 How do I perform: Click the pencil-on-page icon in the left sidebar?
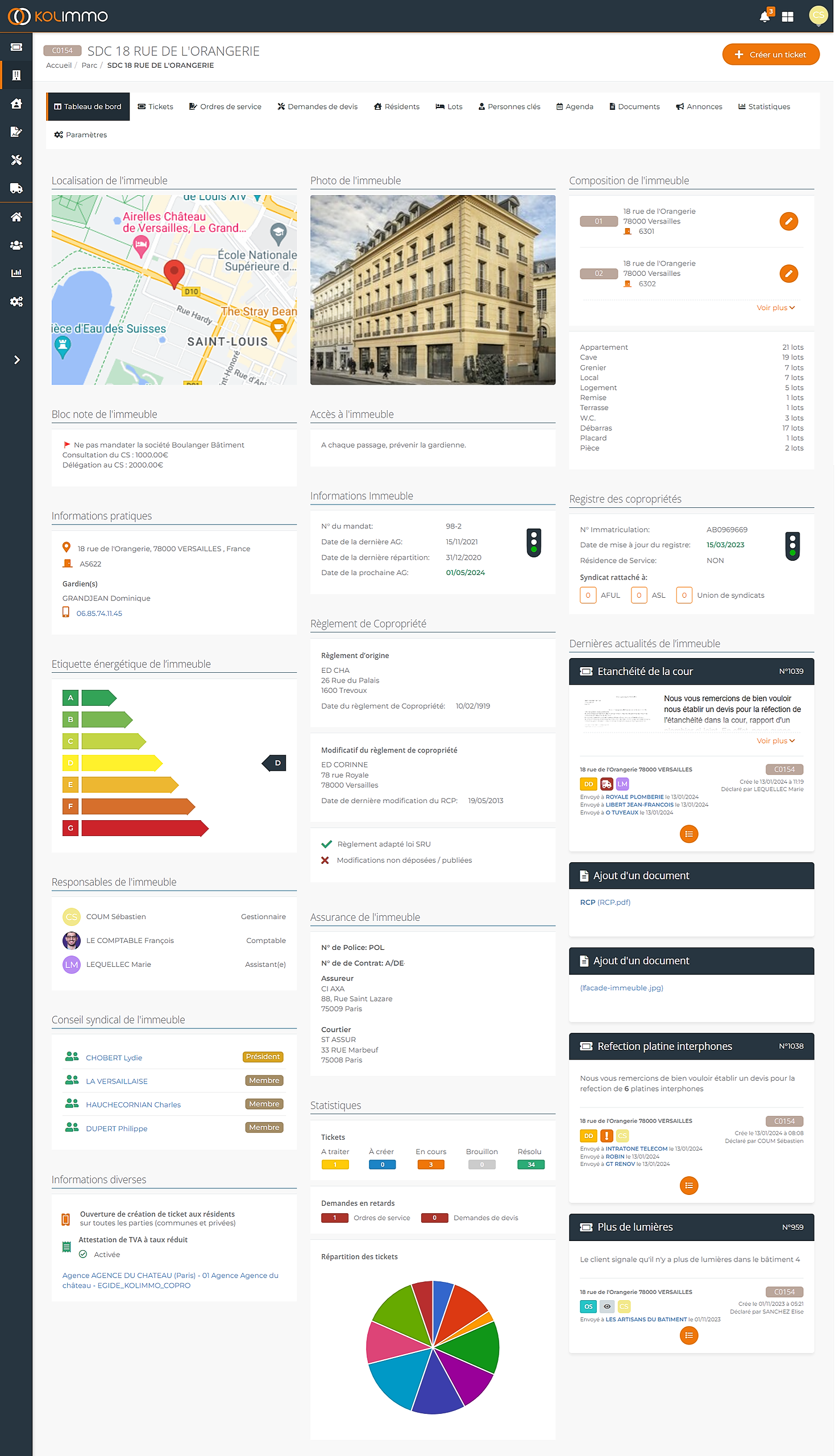(16, 131)
